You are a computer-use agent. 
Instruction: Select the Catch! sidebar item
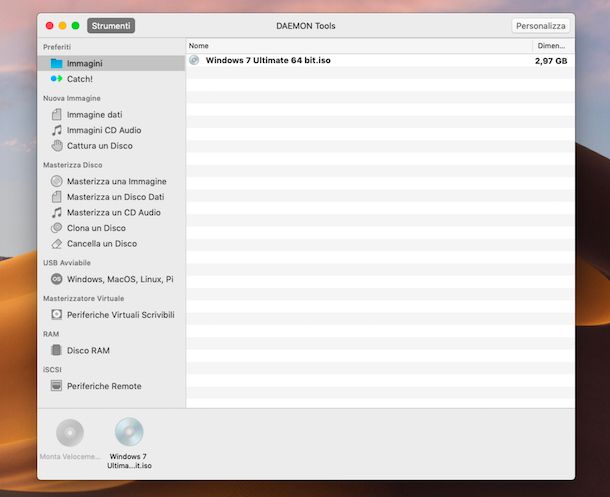tap(79, 79)
